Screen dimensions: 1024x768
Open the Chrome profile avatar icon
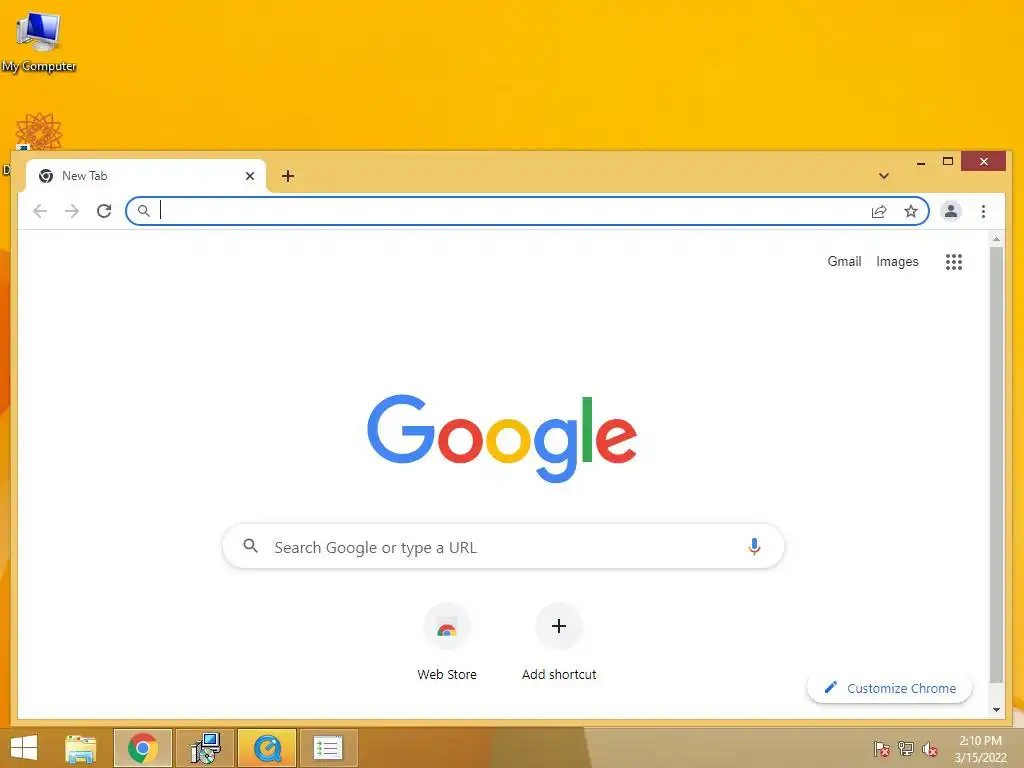coord(951,211)
